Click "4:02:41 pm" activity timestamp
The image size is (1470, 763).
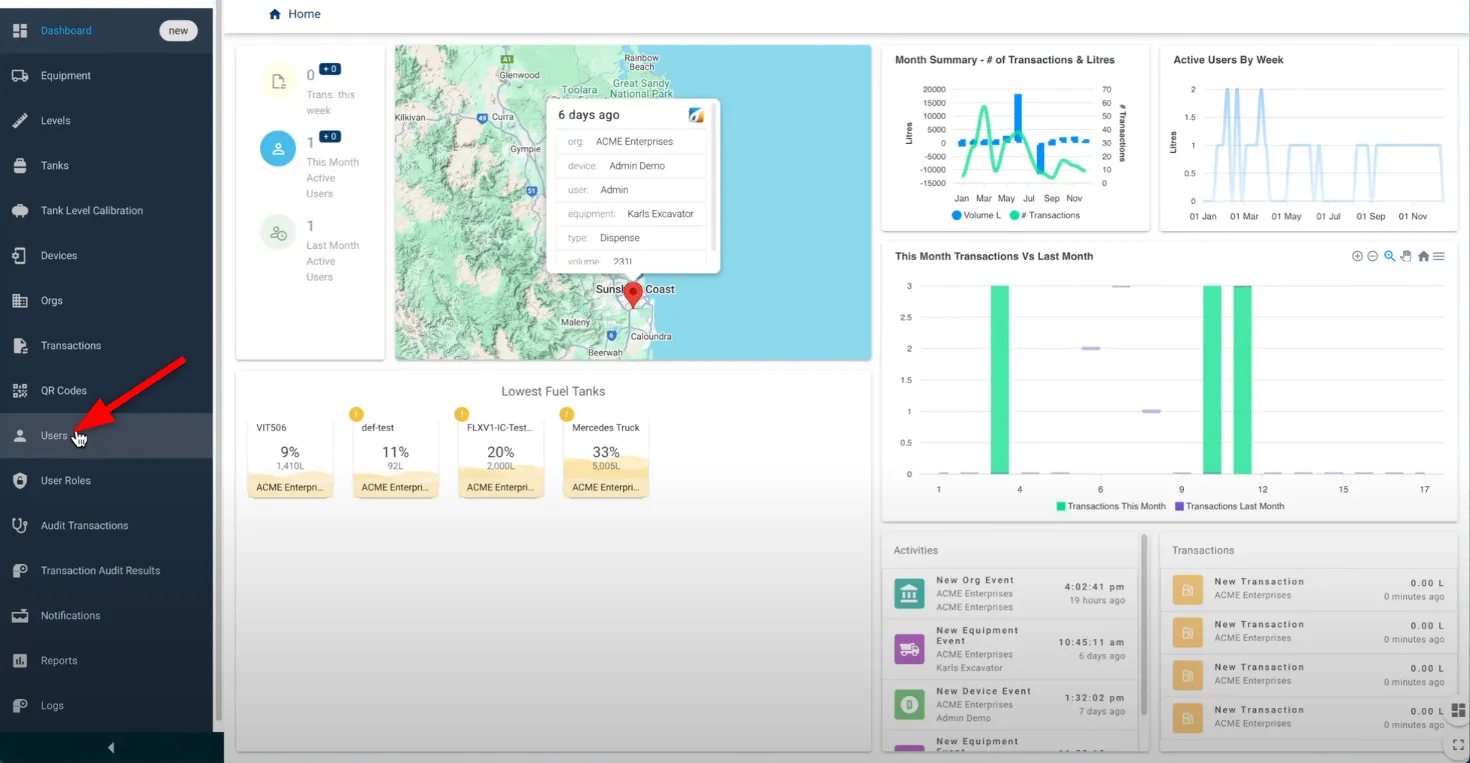coord(1095,587)
